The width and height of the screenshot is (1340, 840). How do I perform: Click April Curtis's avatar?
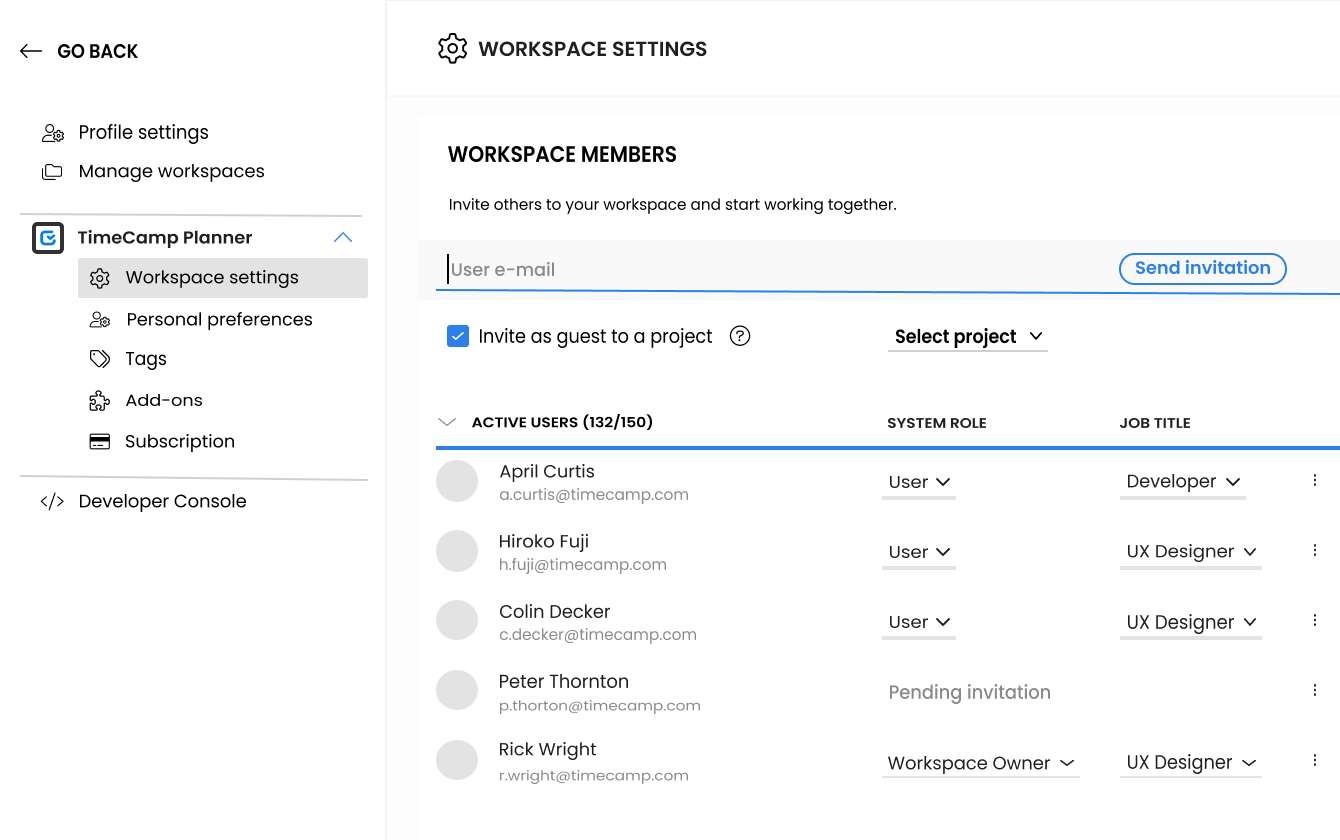point(457,481)
